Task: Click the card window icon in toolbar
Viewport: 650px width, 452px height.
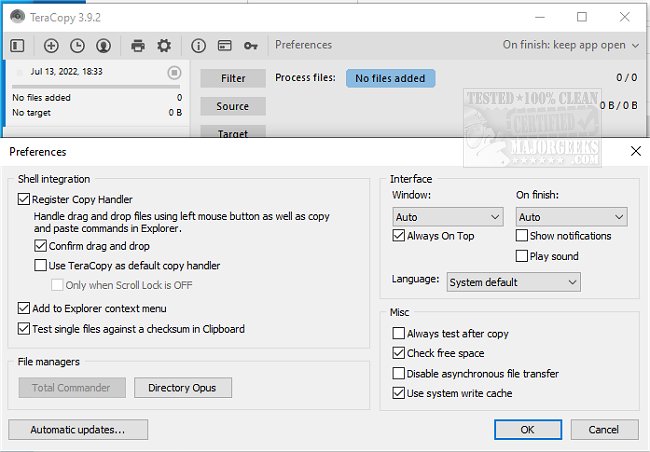Action: [225, 45]
